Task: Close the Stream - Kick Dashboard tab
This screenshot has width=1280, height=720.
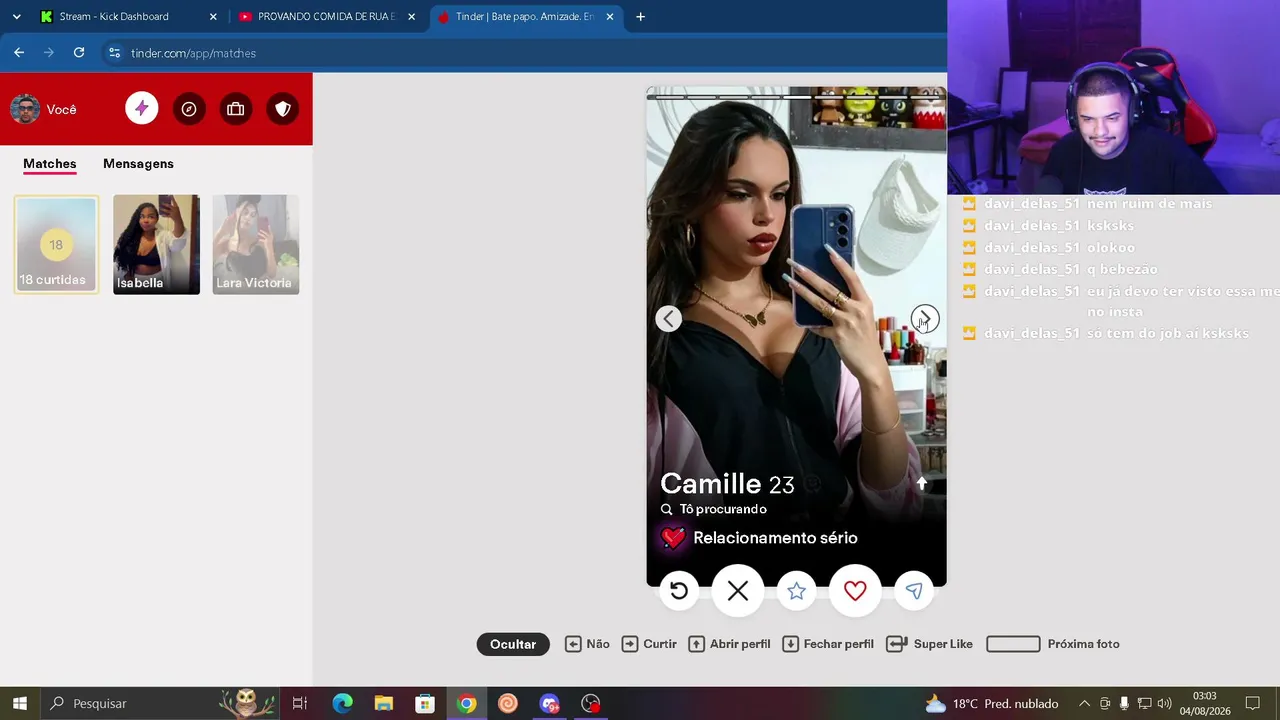Action: tap(213, 17)
